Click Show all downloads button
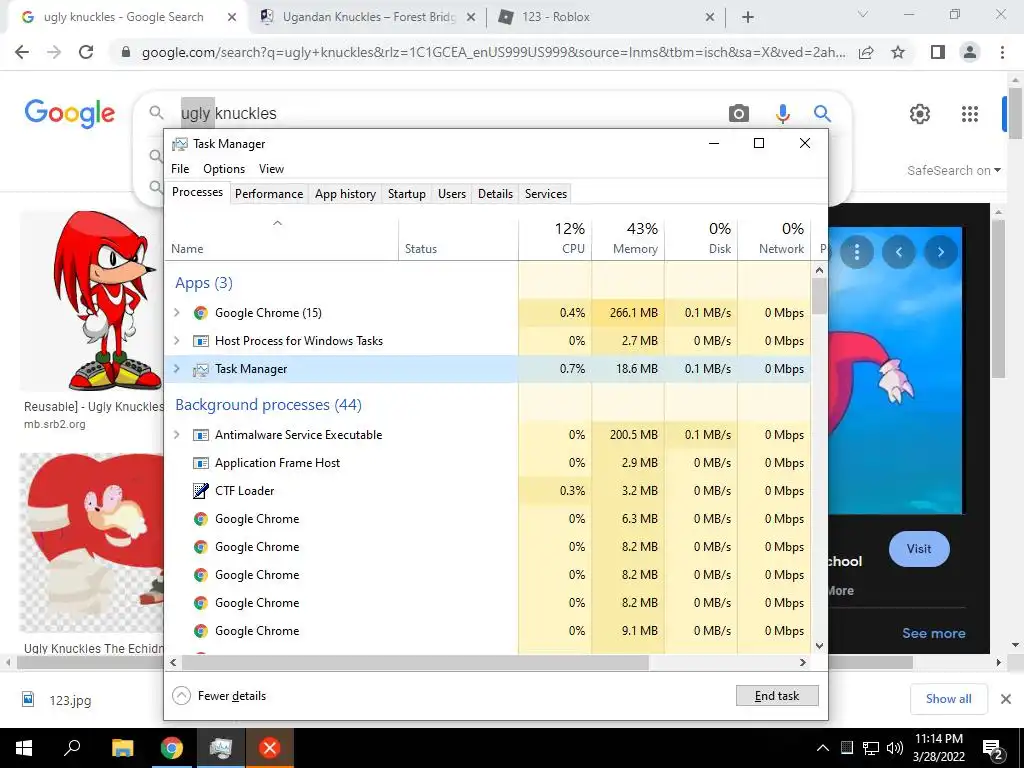 (x=948, y=699)
